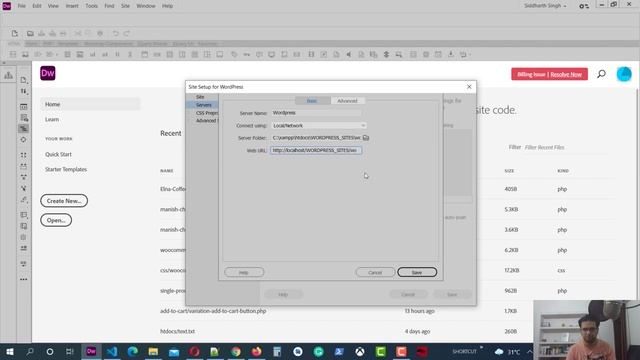Open the Window menu

click(146, 6)
